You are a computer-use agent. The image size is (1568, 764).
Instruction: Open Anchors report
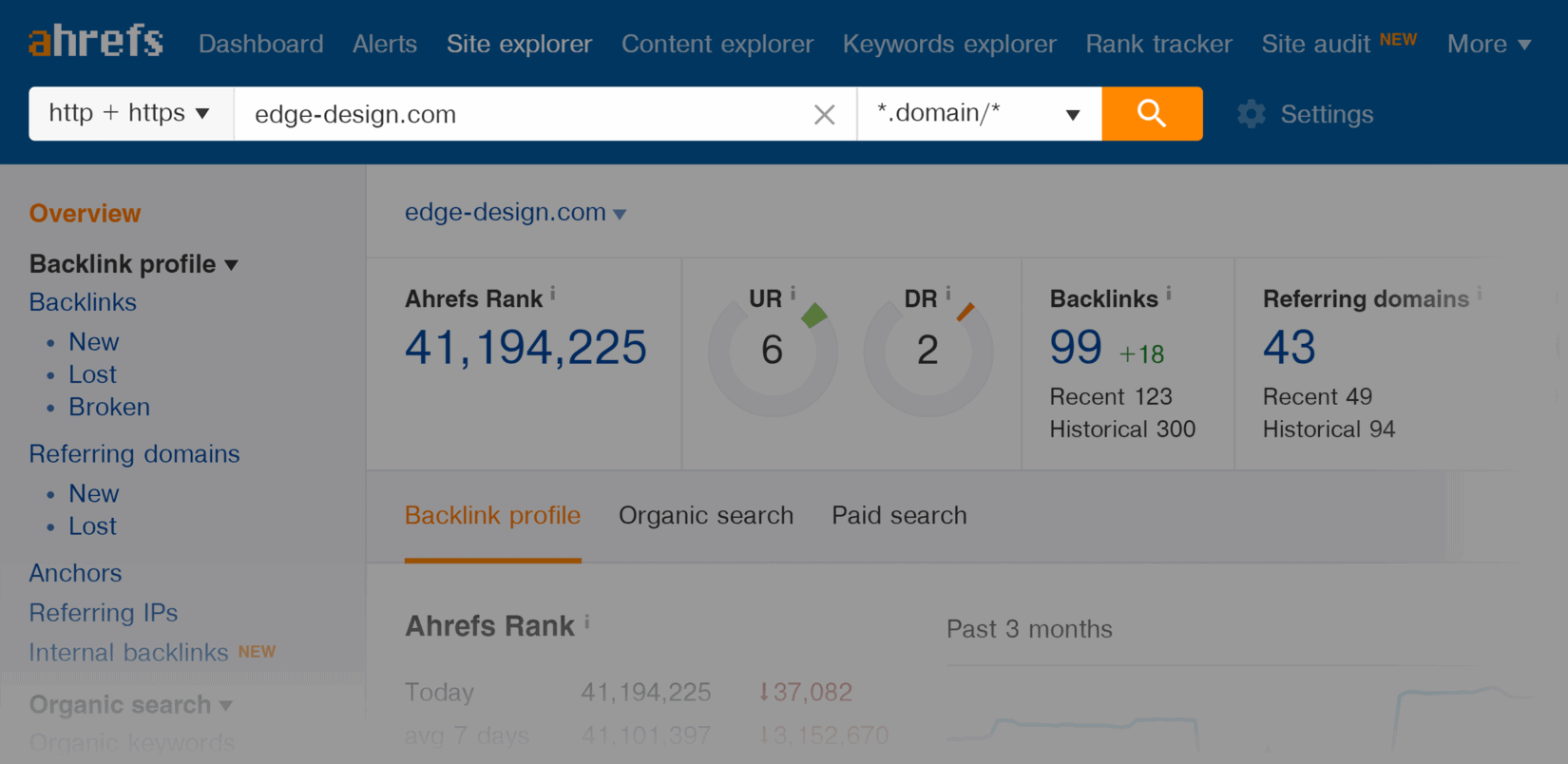[x=75, y=573]
